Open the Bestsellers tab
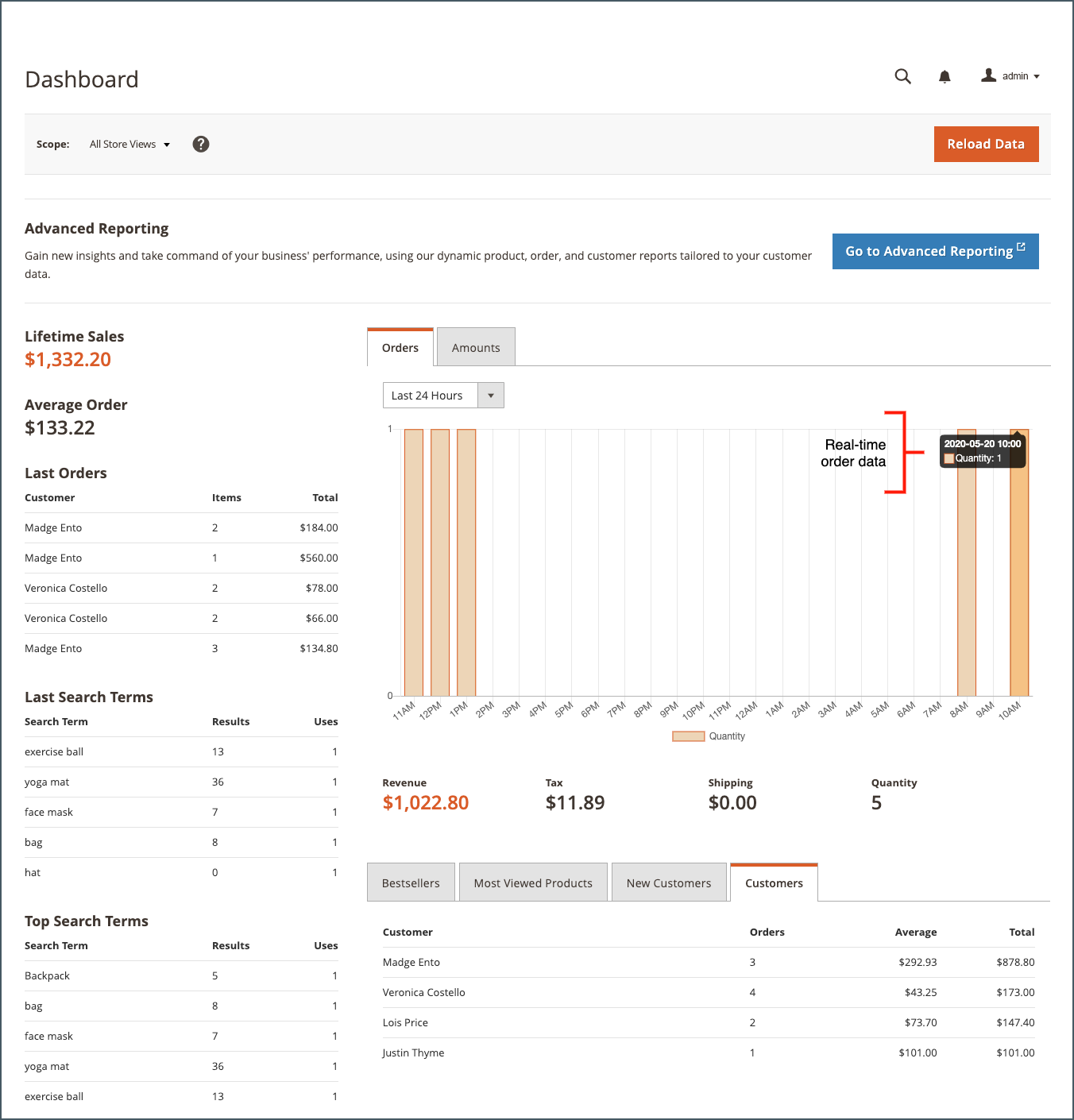This screenshot has width=1074, height=1120. [411, 882]
